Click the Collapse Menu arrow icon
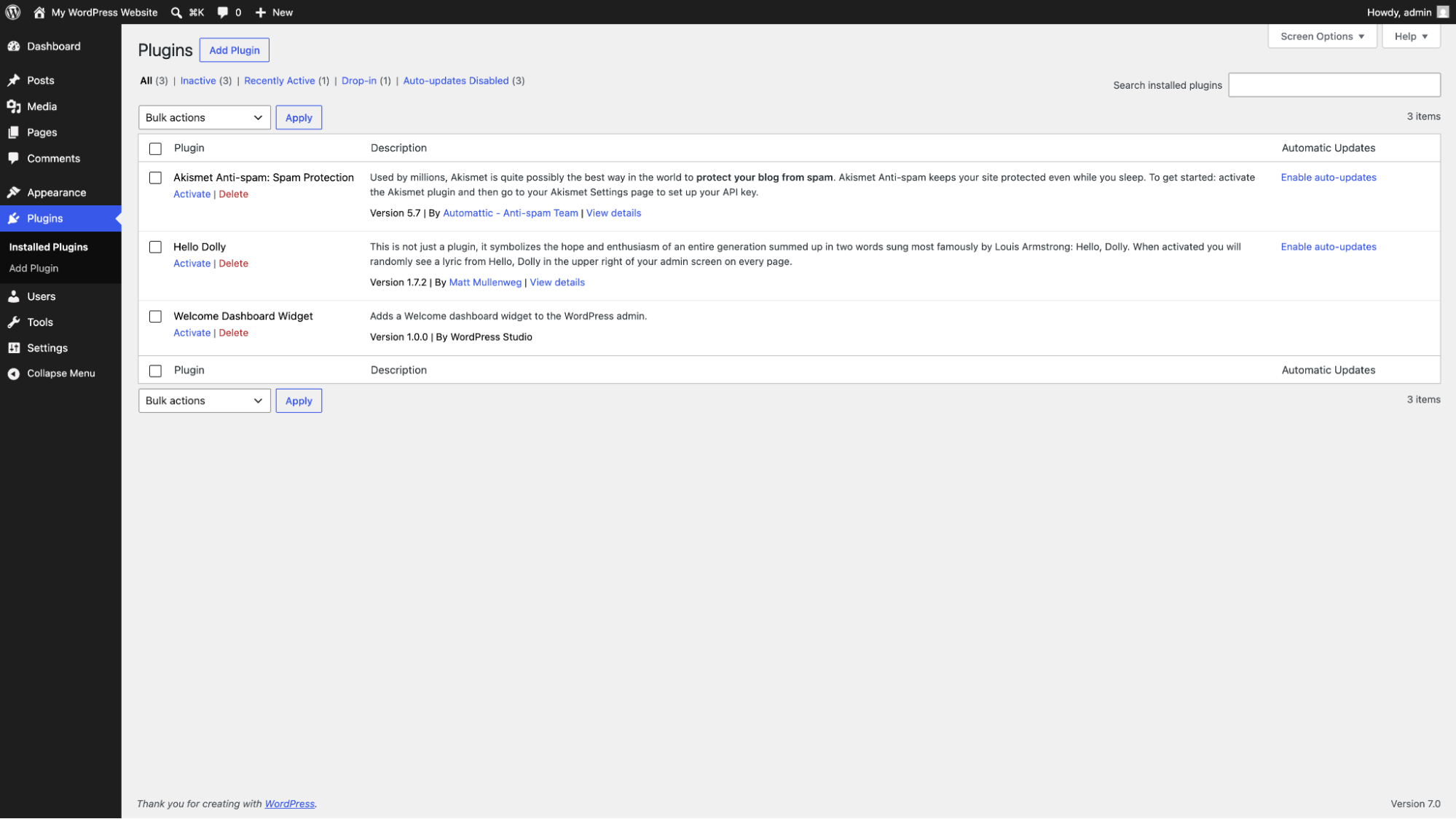Viewport: 1456px width, 819px height. pos(14,373)
